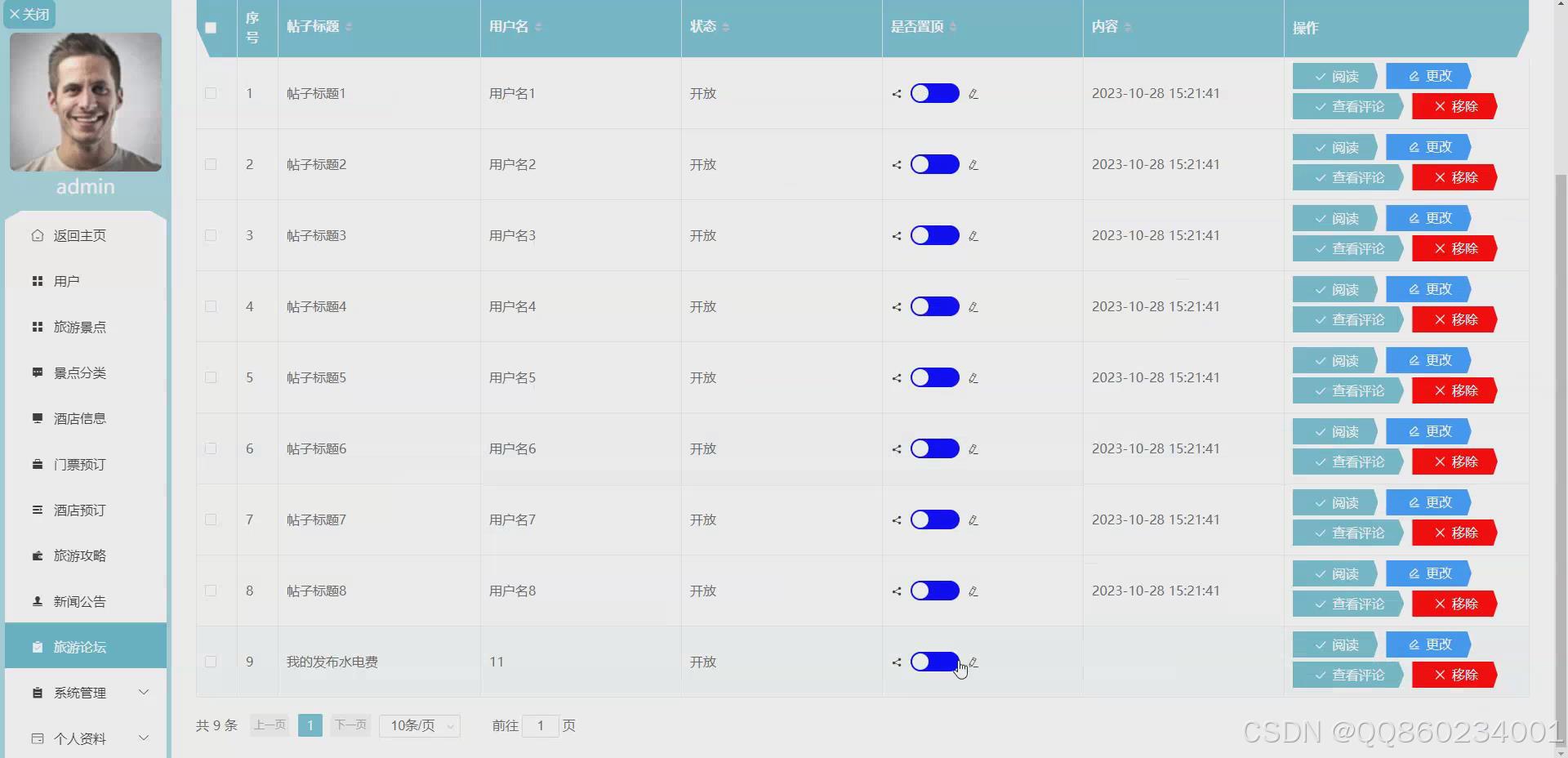Screen dimensions: 1568x758
Task: Click pencil icon in 帖子标题4 row
Action: click(973, 307)
